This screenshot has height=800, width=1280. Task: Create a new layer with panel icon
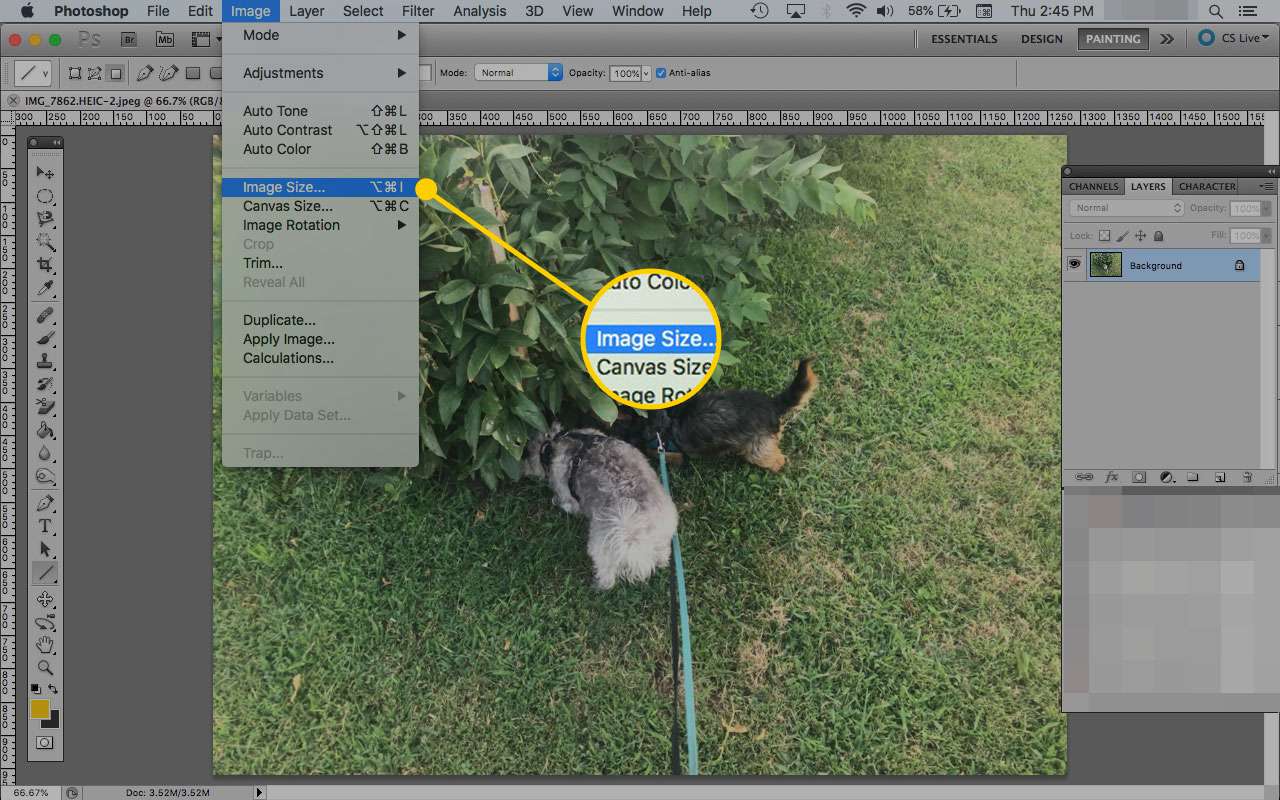coord(1220,478)
